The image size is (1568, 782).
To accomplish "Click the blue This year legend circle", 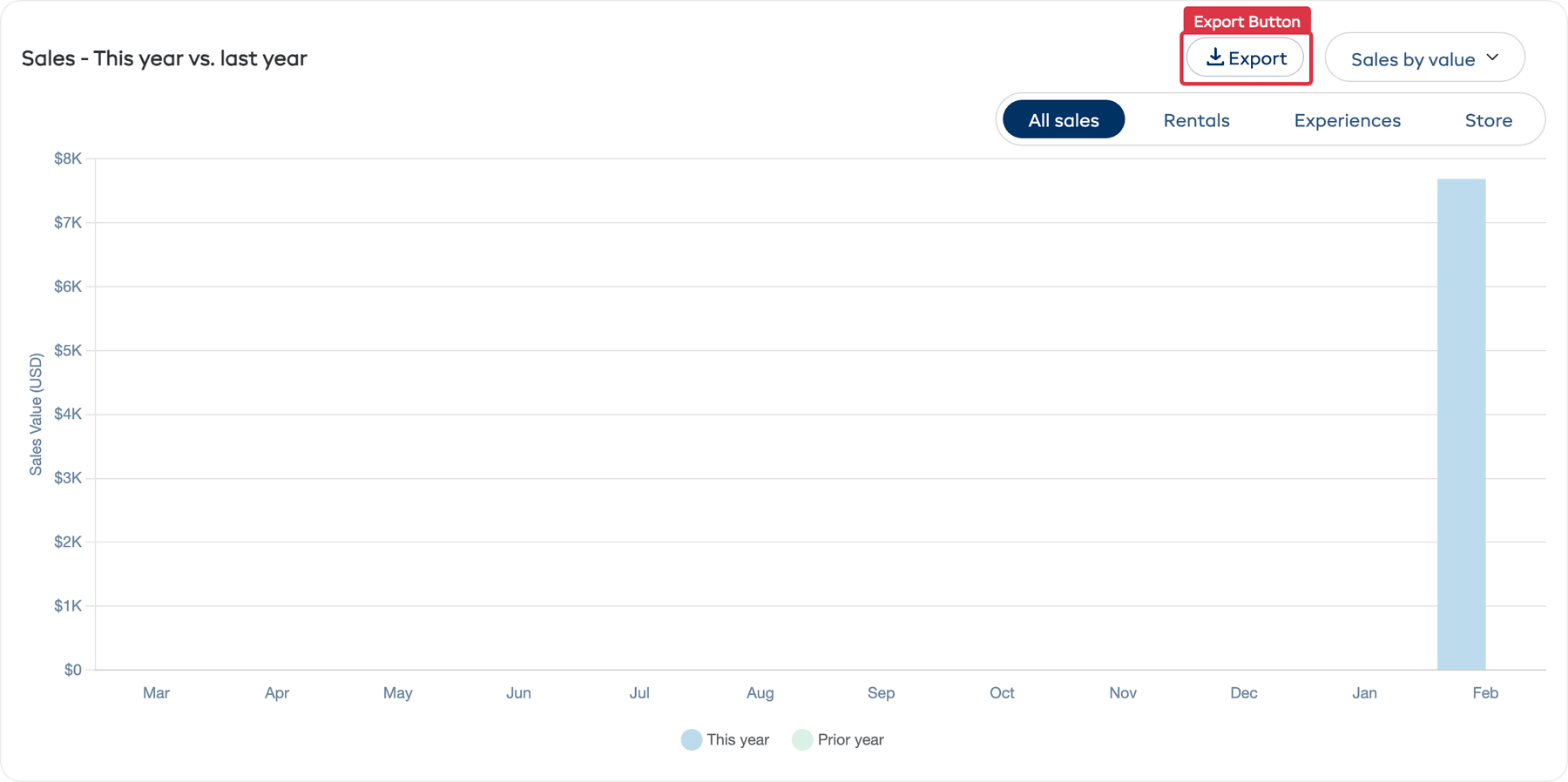I will [x=692, y=740].
